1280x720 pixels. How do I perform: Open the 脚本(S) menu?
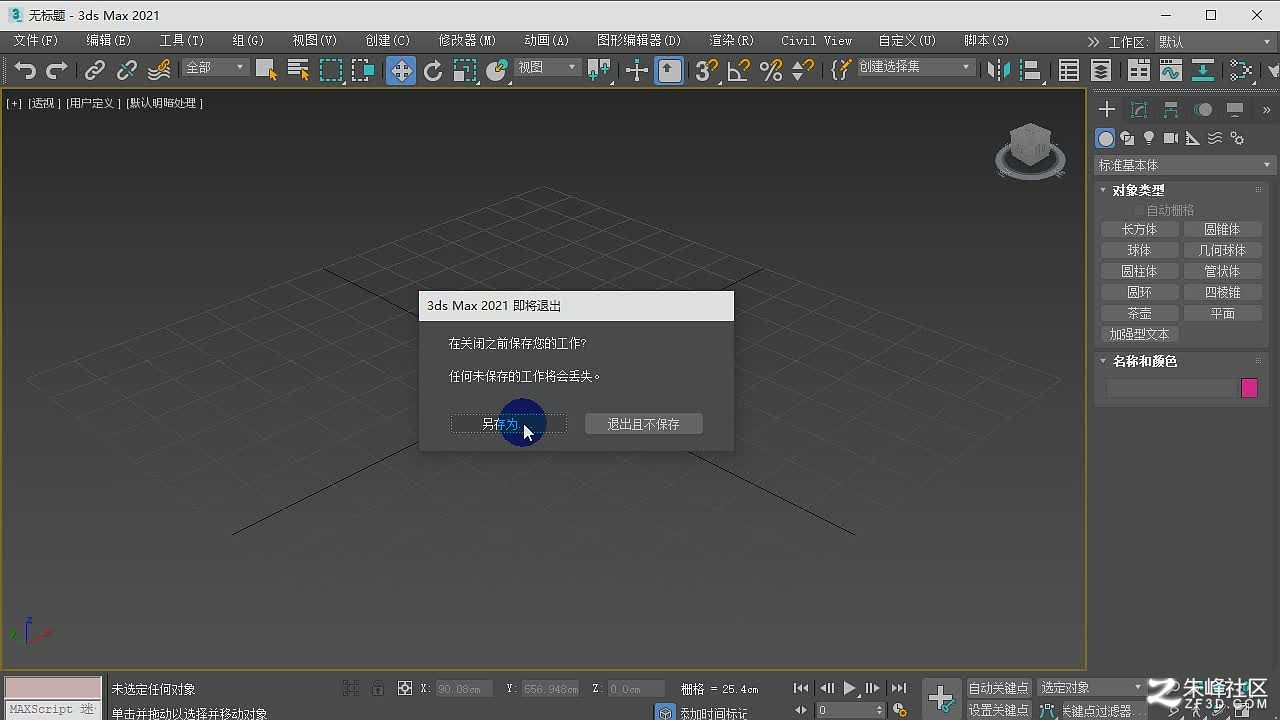pyautogui.click(x=986, y=41)
